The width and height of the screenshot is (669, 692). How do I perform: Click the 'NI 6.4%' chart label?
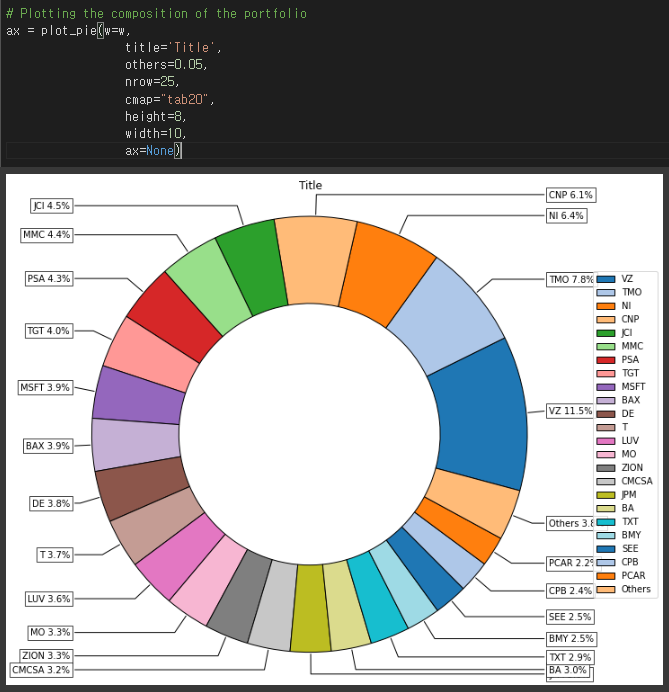(x=566, y=216)
